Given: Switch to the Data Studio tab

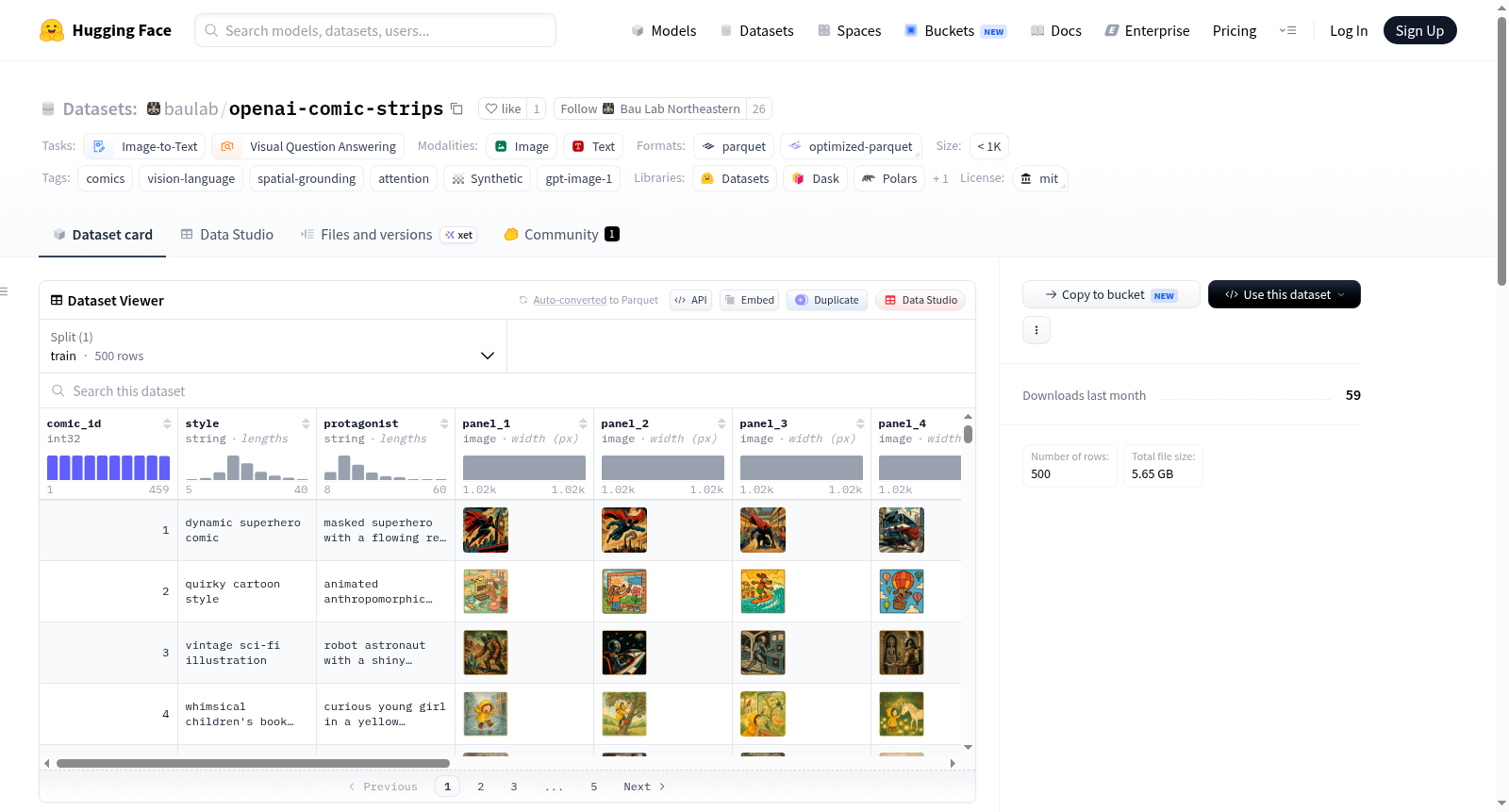Looking at the screenshot, I should (x=227, y=235).
